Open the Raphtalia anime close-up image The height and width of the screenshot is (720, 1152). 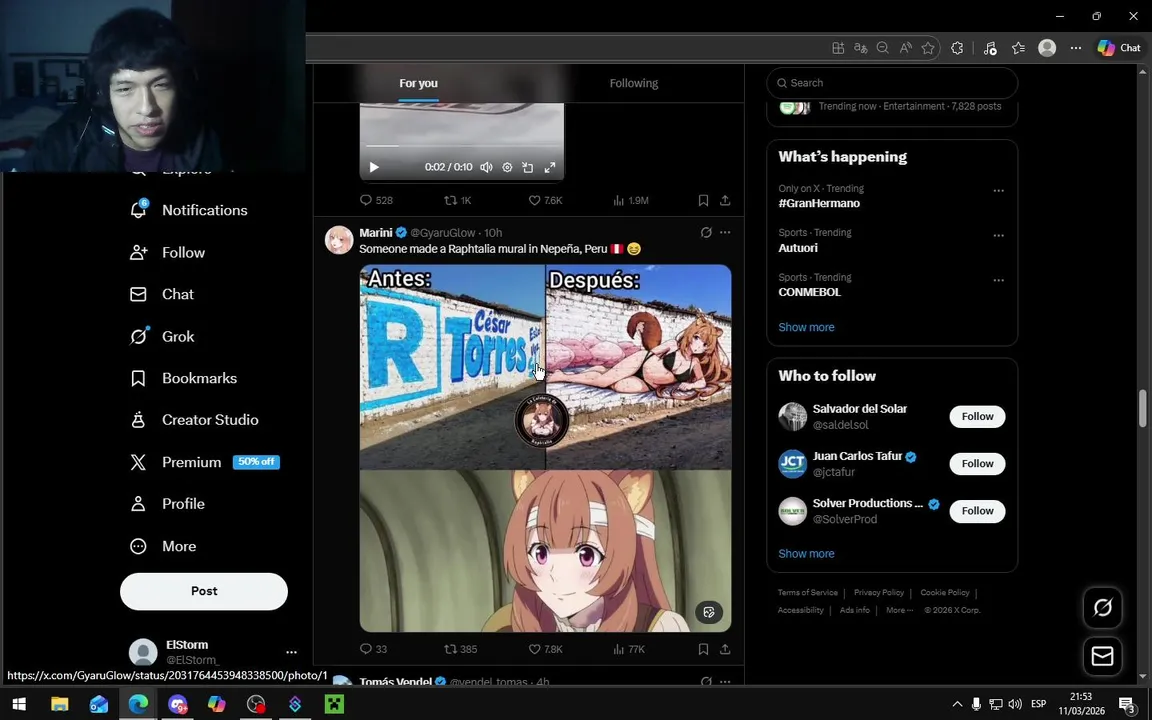[545, 551]
